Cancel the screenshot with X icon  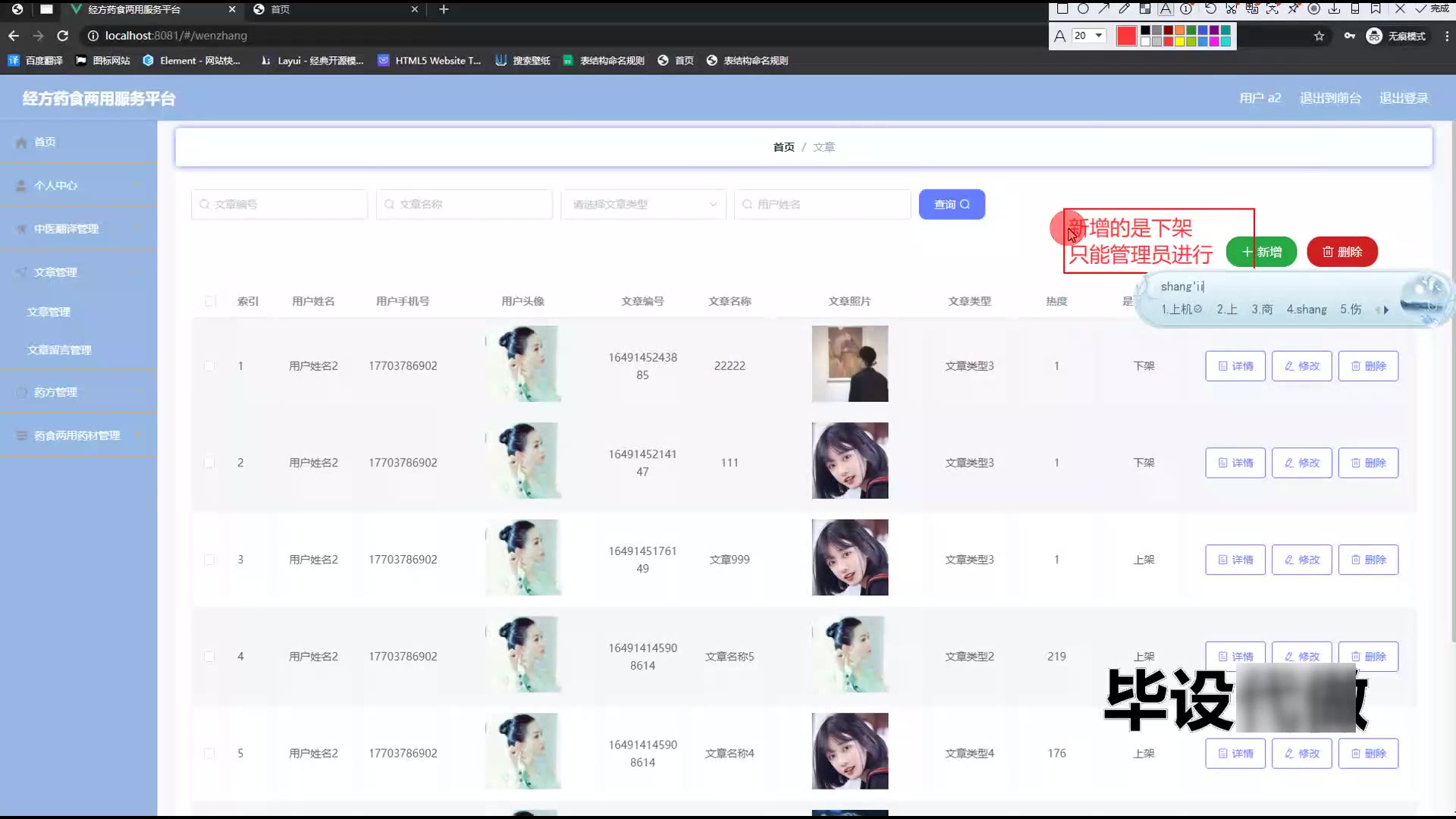[x=1400, y=8]
